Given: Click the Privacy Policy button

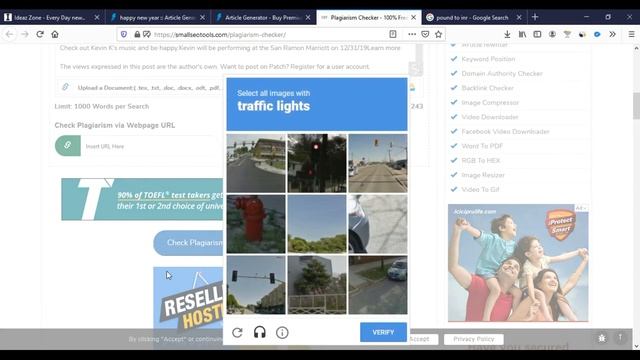Looking at the screenshot, I should (473, 339).
